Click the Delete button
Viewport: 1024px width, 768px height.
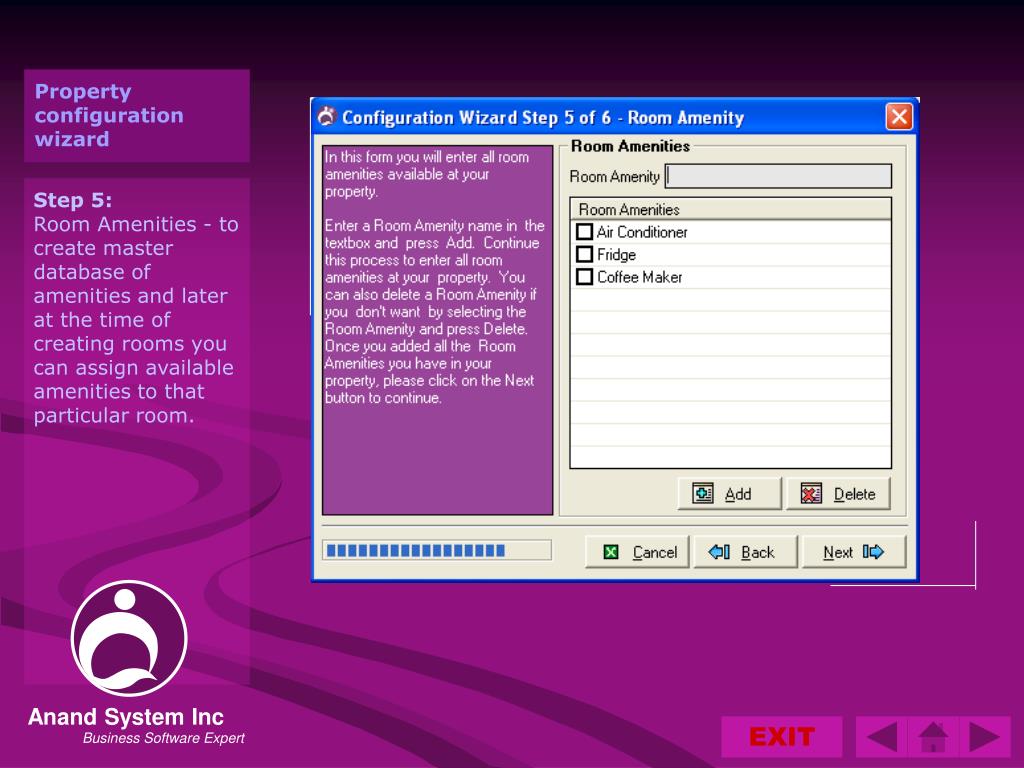[839, 494]
